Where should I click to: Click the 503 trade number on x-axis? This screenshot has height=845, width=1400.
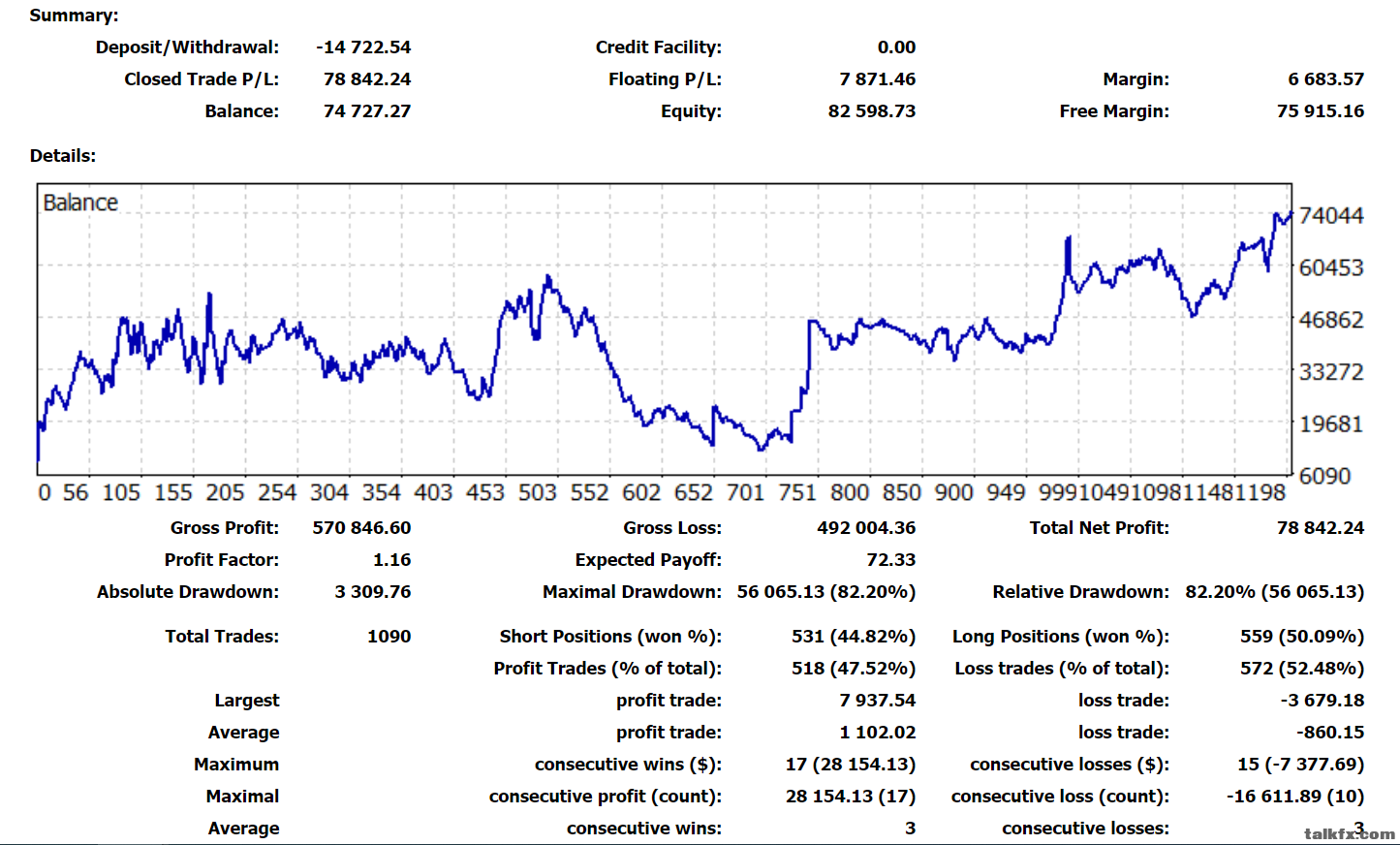click(538, 492)
